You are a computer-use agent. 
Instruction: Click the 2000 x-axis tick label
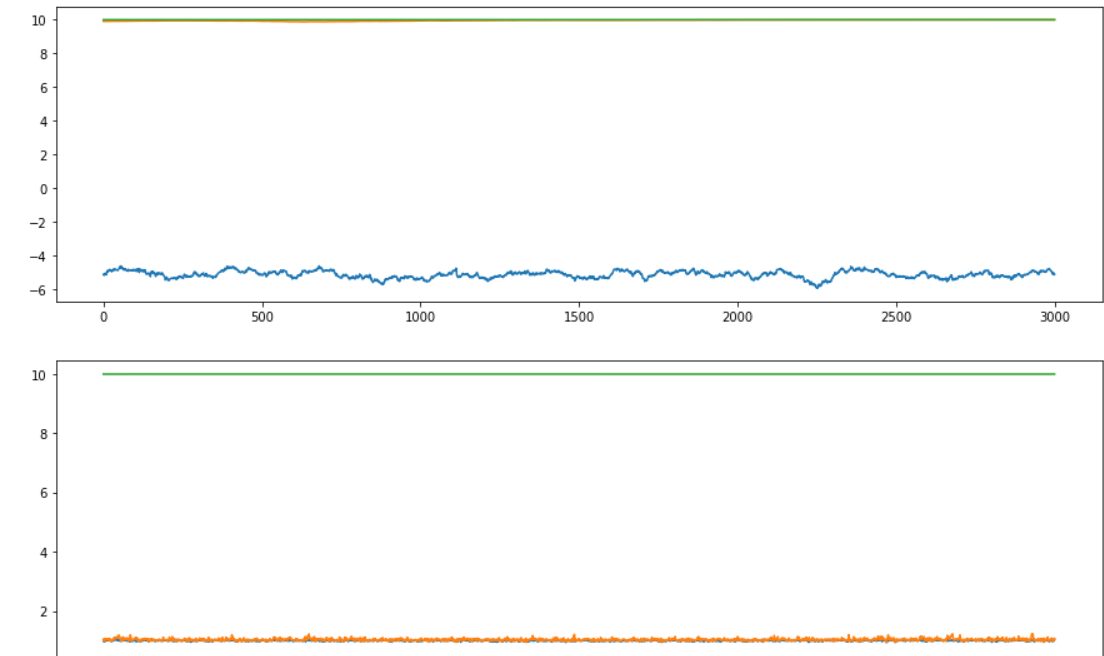pyautogui.click(x=737, y=317)
